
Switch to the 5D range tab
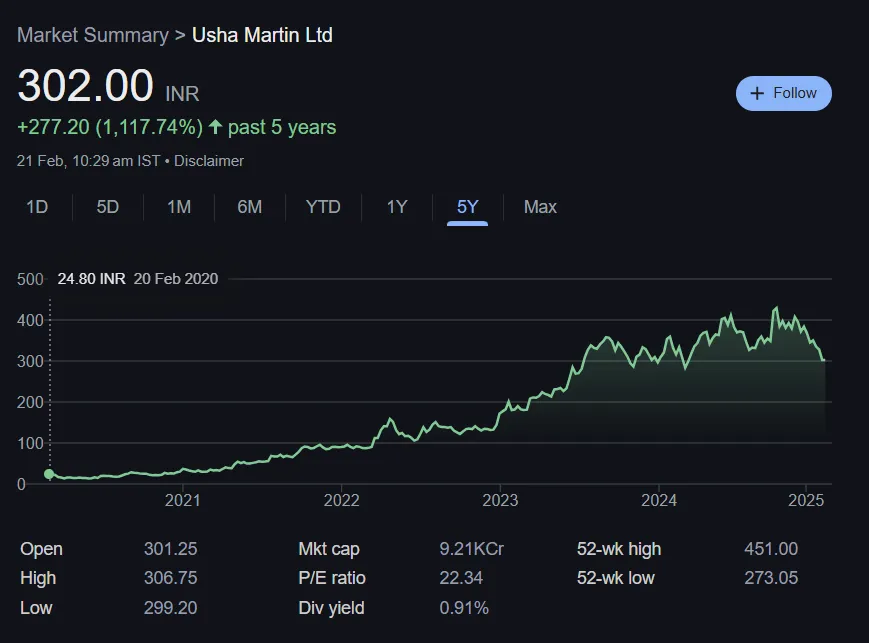[x=108, y=207]
